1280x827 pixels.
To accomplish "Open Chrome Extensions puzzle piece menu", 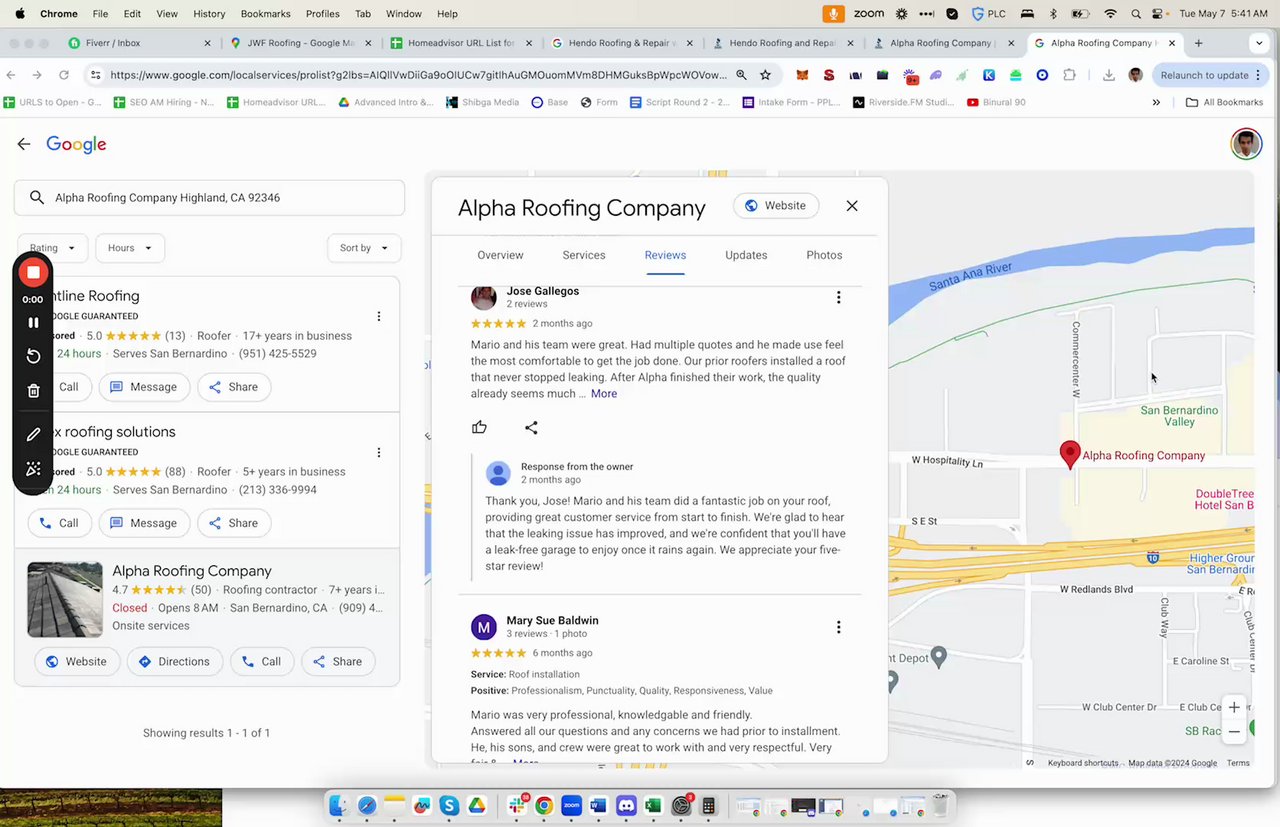I will pos(1069,75).
